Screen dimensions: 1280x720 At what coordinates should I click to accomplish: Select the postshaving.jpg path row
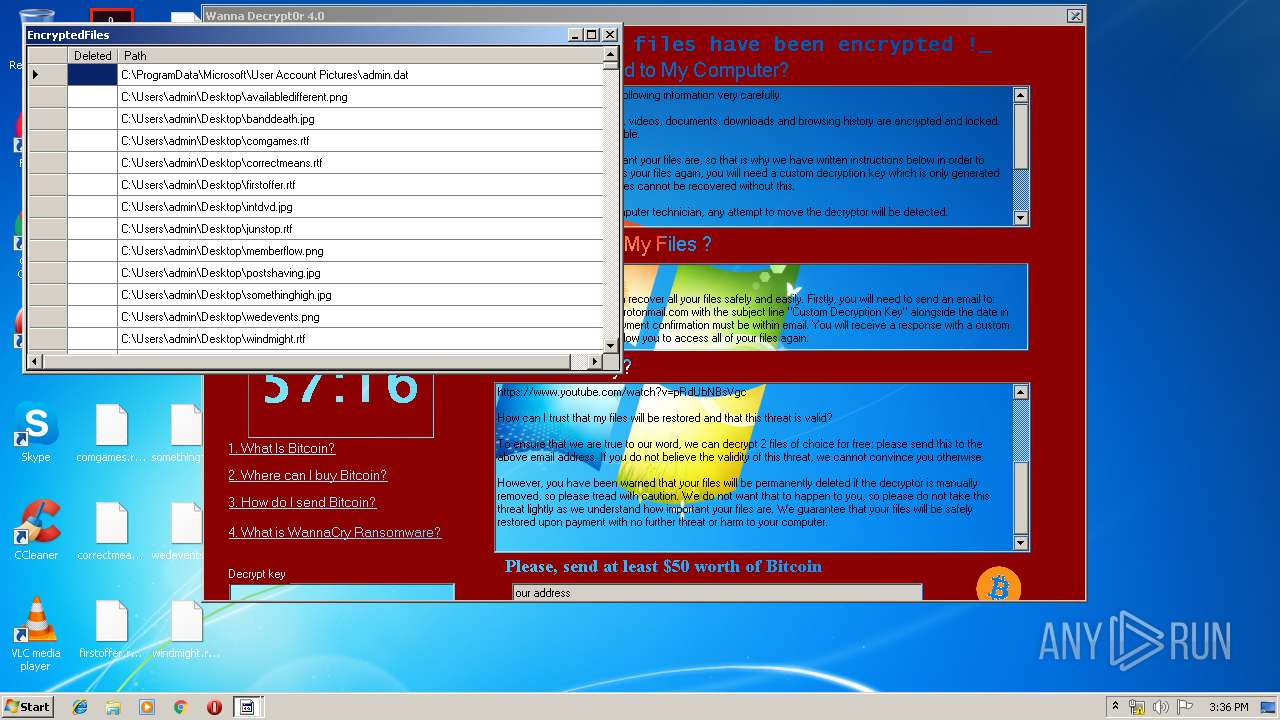click(360, 273)
